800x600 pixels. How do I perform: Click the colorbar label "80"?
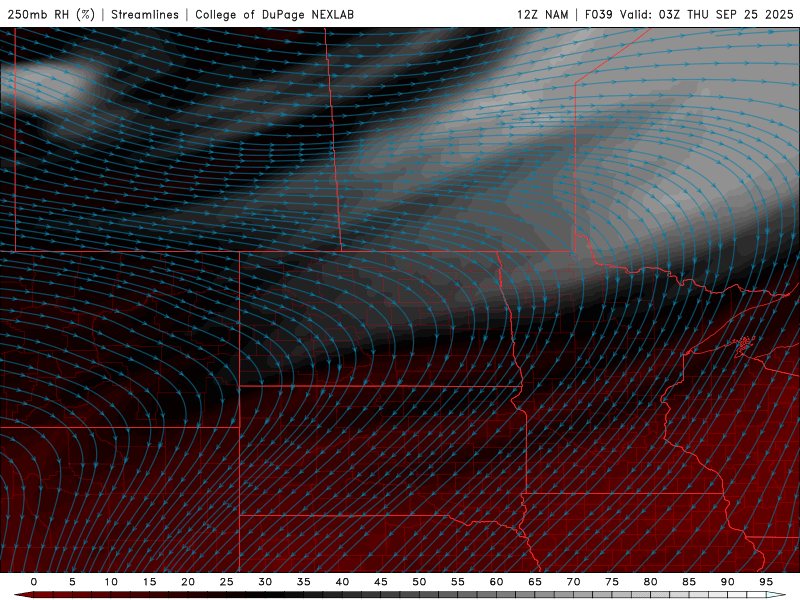coord(651,582)
